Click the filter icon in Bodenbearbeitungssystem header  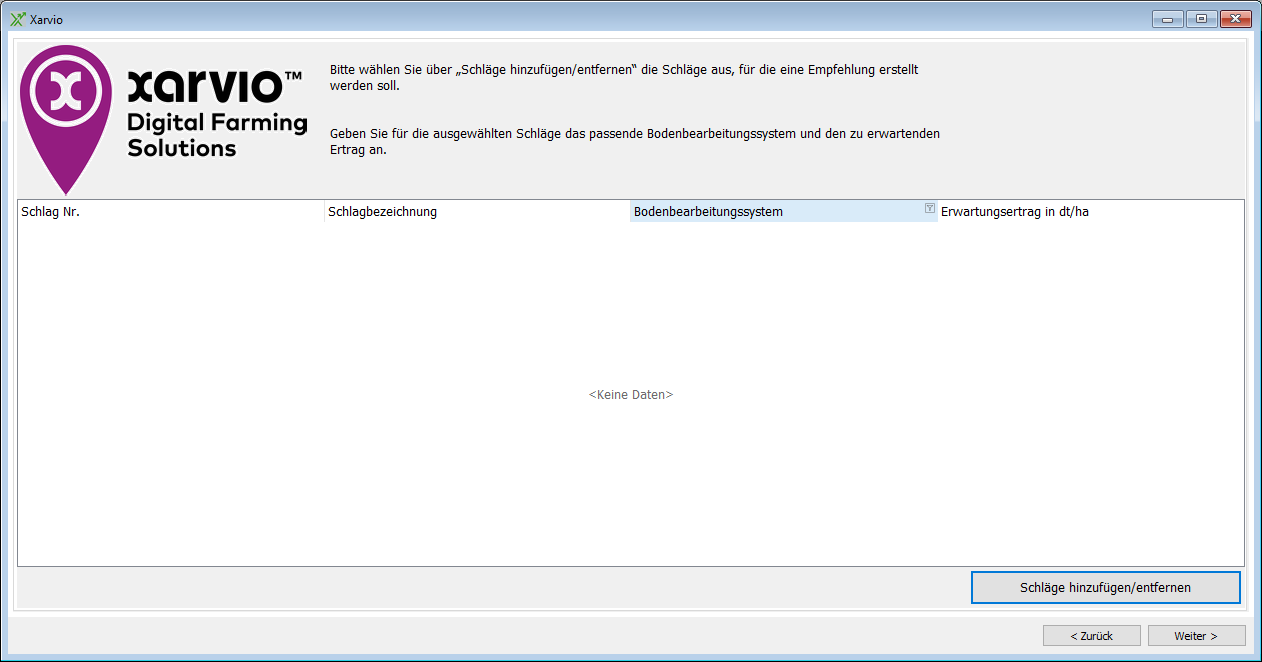coord(929,209)
